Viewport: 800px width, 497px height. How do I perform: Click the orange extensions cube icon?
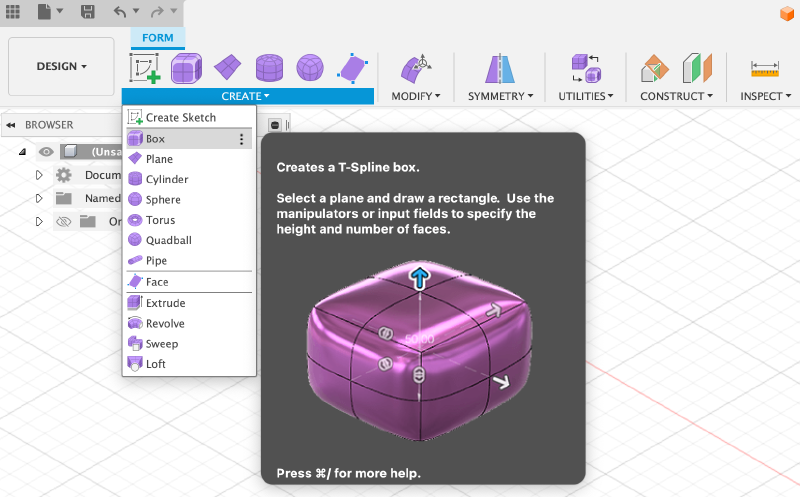(x=787, y=14)
